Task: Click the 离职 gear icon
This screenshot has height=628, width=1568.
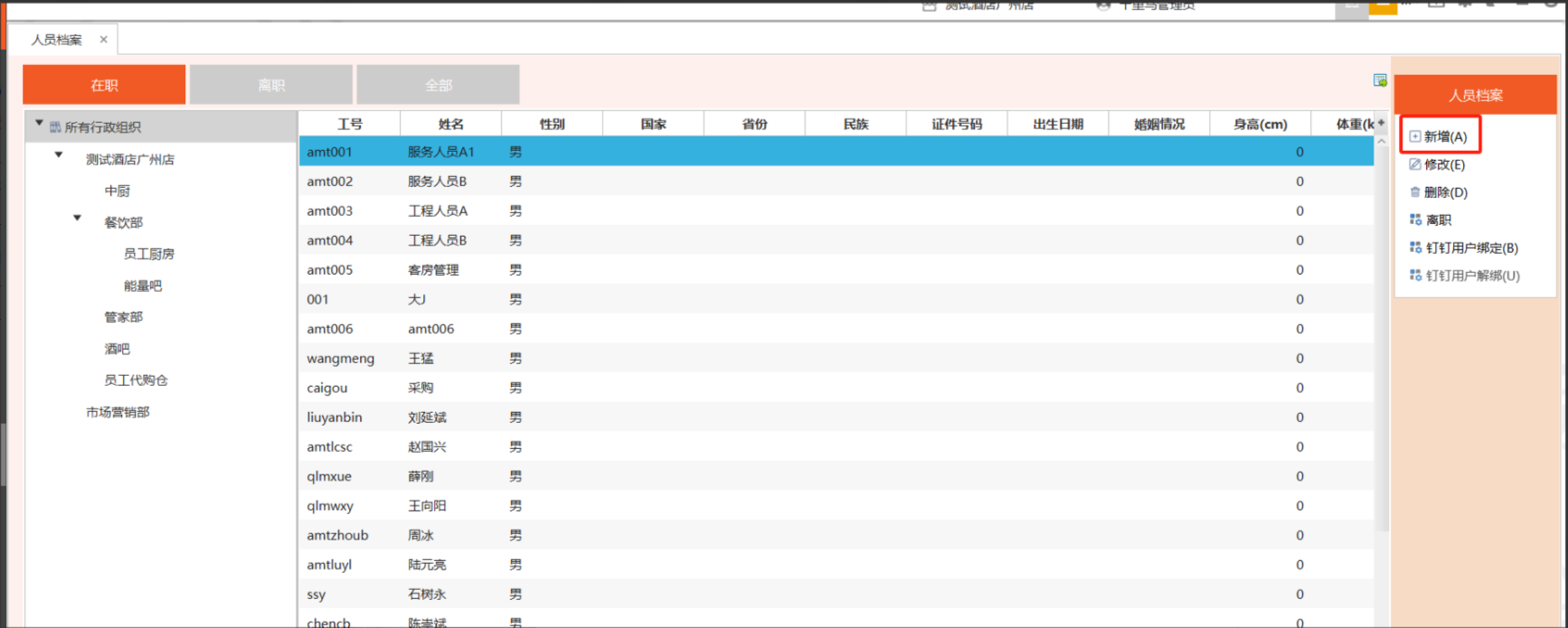Action: click(x=1415, y=220)
